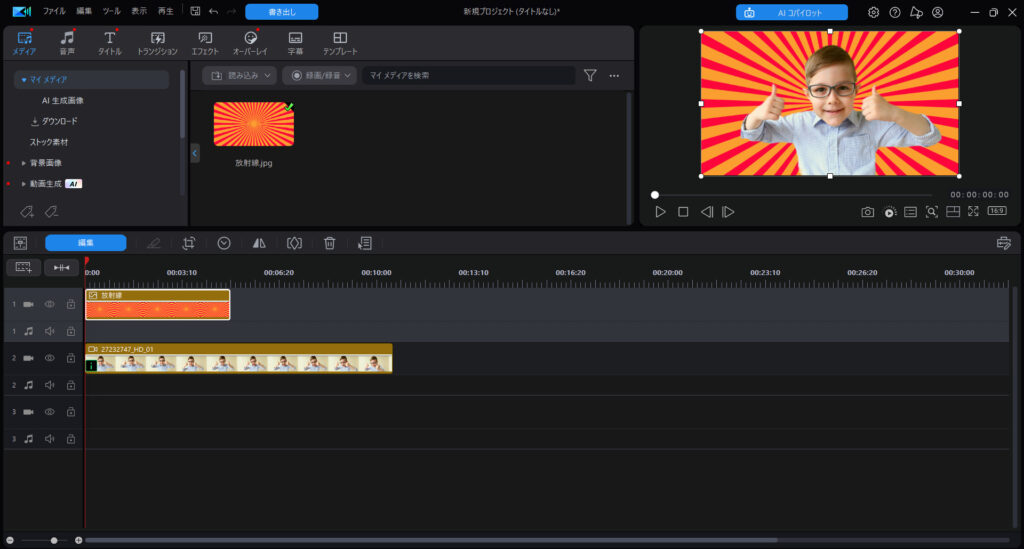Open the 録画/録音 dropdown
Viewport: 1024px width, 549px height.
click(x=319, y=75)
